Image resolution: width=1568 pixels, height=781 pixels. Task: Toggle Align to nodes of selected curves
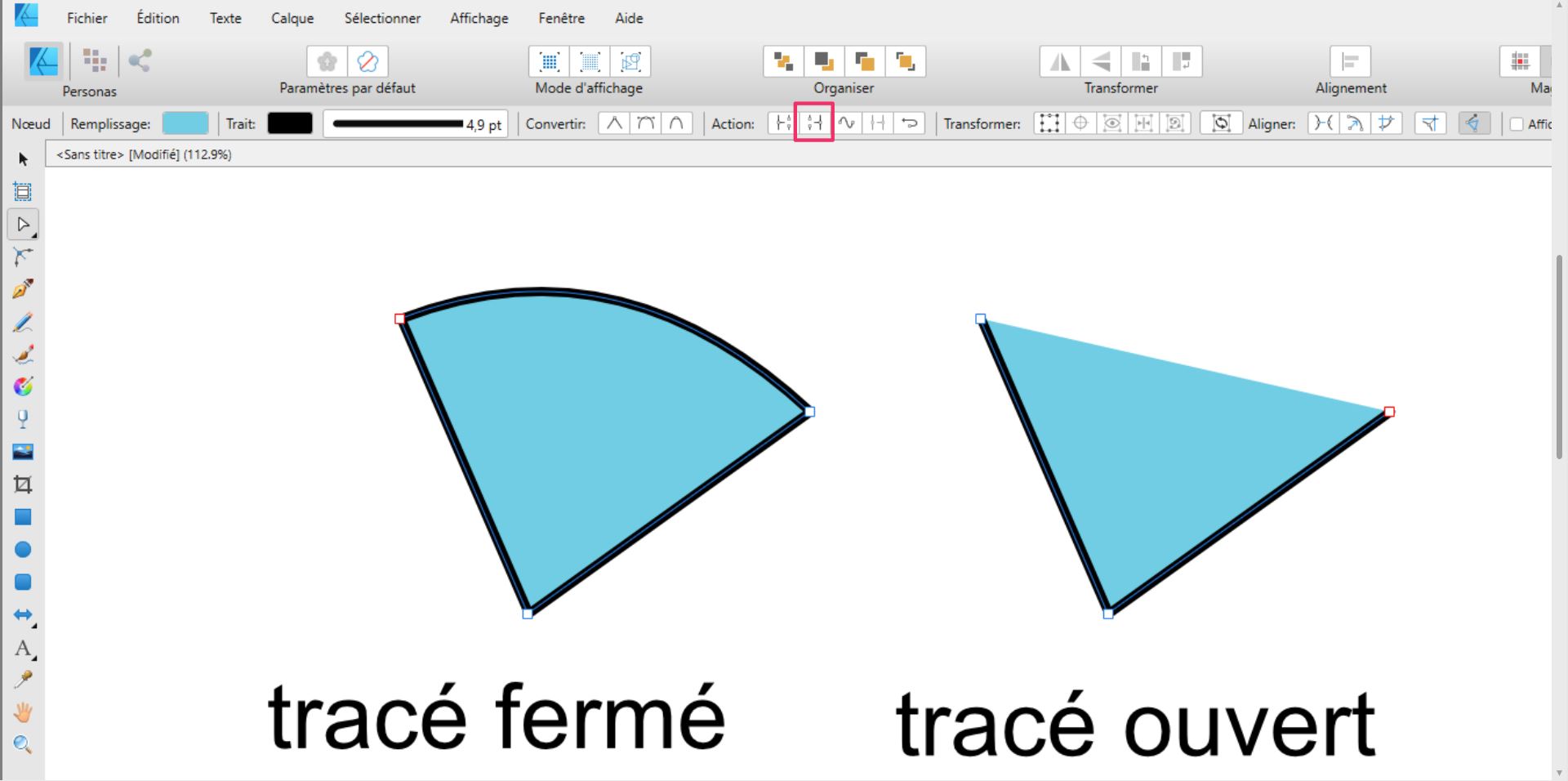1323,123
